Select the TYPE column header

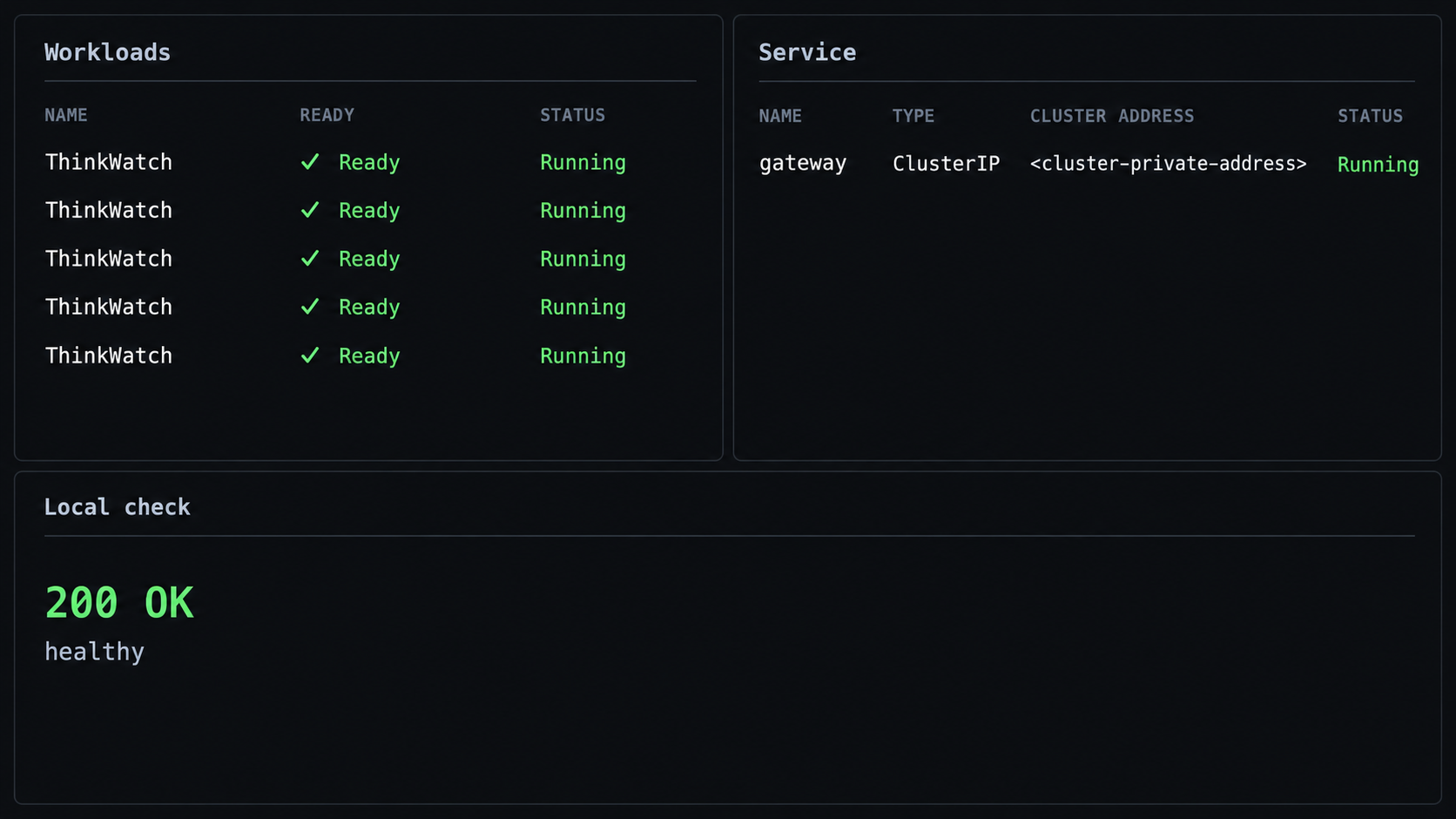(x=913, y=116)
